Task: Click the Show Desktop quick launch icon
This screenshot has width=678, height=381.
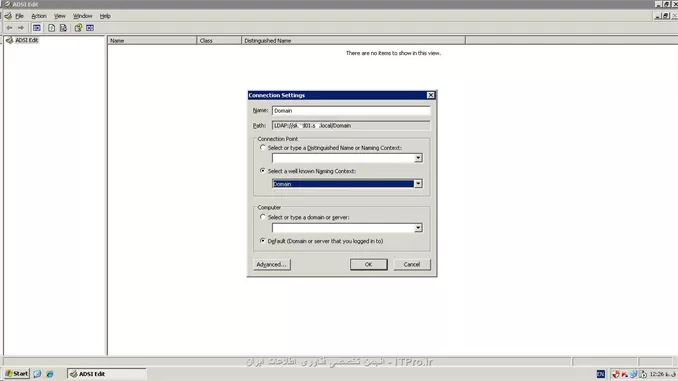Action: (37, 374)
